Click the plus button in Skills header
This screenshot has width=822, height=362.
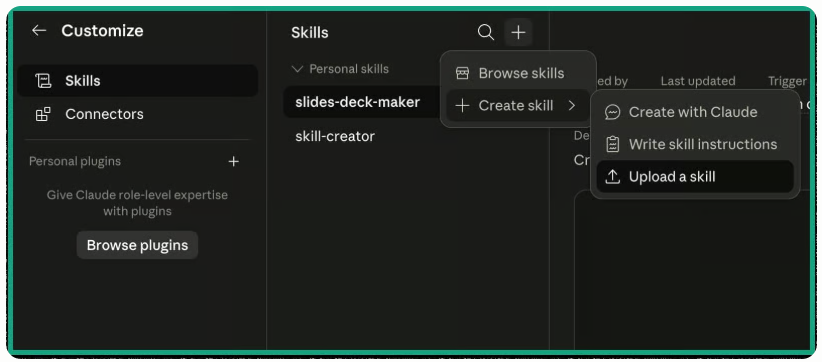click(518, 32)
